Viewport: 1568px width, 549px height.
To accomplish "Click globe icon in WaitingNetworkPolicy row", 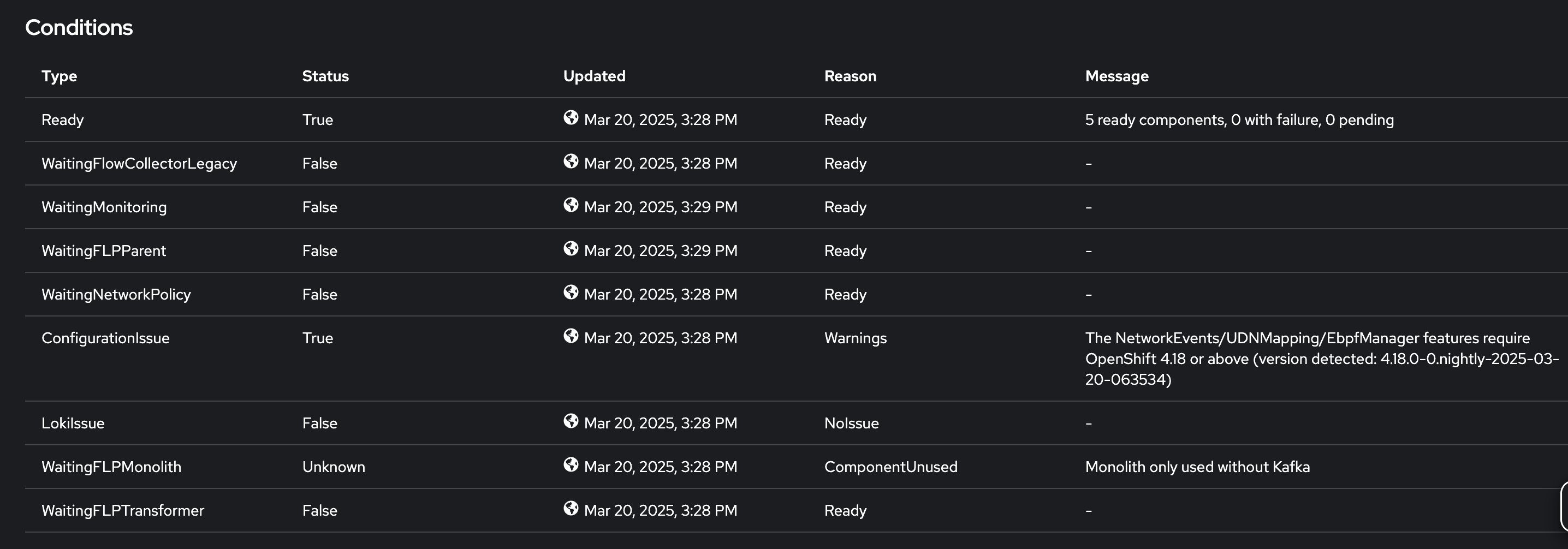I will pos(571,292).
